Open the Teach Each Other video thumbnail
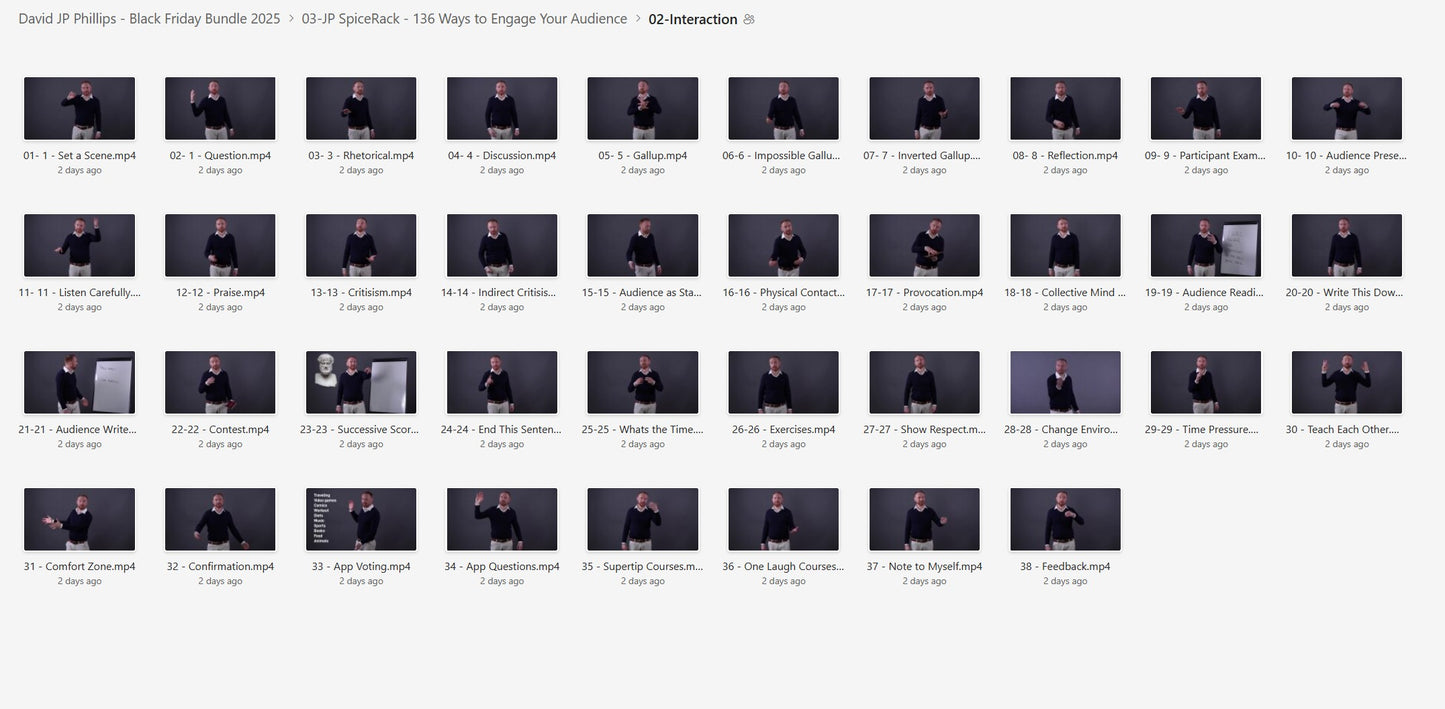The width and height of the screenshot is (1445, 709). (1347, 382)
